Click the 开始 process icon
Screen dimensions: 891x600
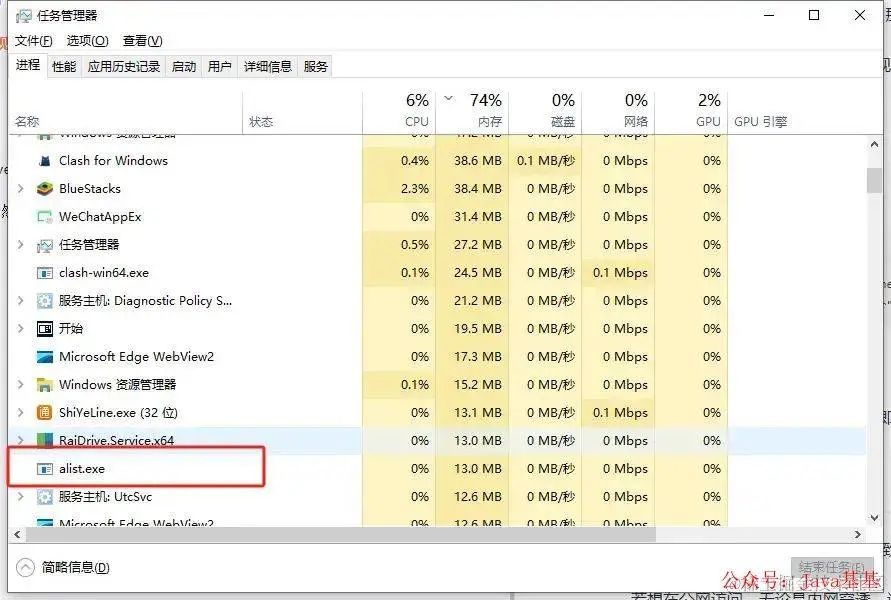click(x=44, y=328)
